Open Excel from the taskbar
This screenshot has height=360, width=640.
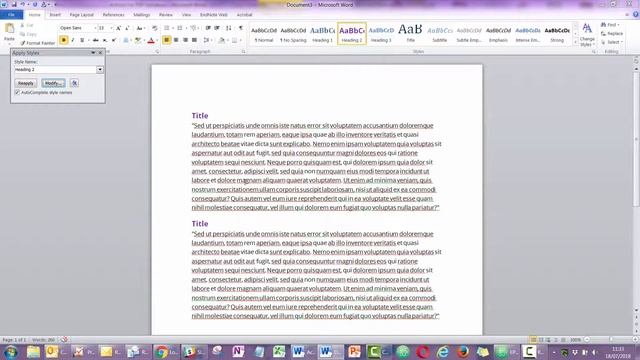[x=279, y=351]
